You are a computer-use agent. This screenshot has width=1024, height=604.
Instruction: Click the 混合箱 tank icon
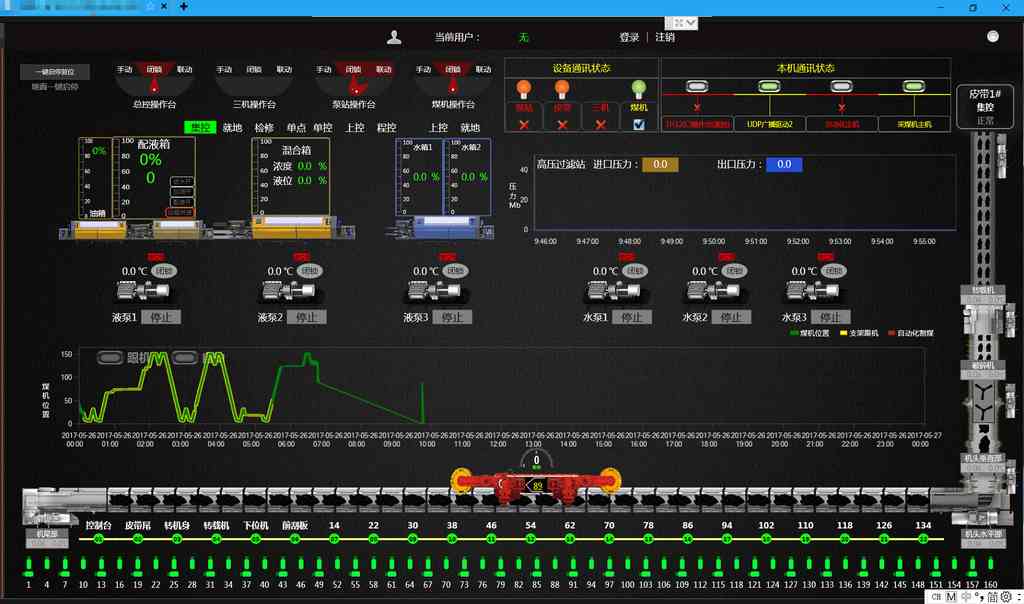click(290, 227)
